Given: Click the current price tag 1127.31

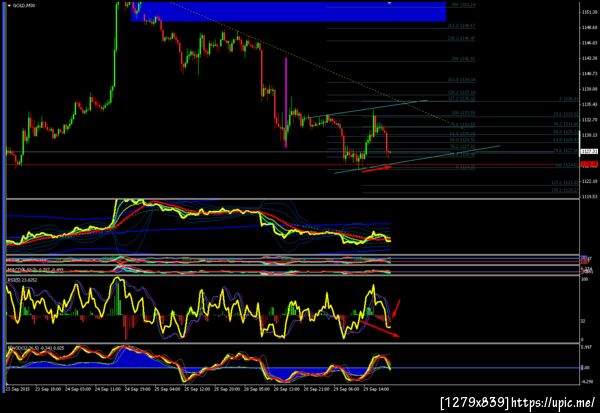Looking at the screenshot, I should pos(589,152).
